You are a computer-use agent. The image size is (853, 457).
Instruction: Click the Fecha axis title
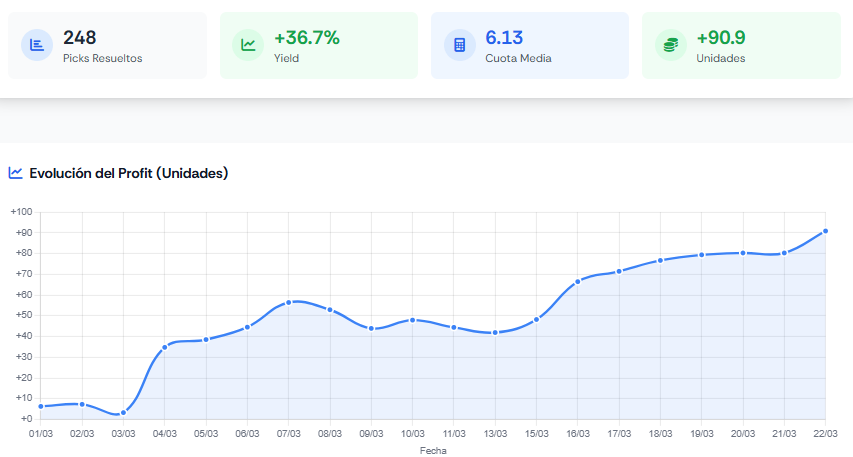tap(433, 450)
